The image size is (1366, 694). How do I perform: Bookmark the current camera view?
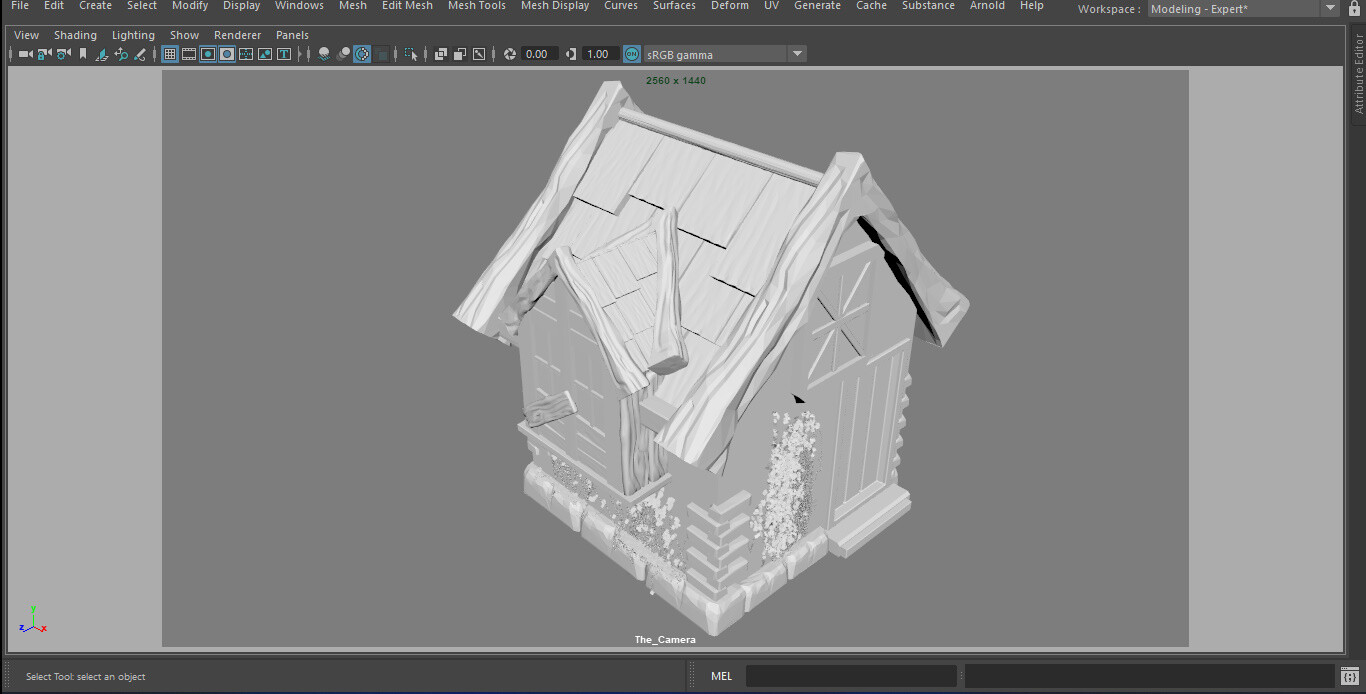83,54
